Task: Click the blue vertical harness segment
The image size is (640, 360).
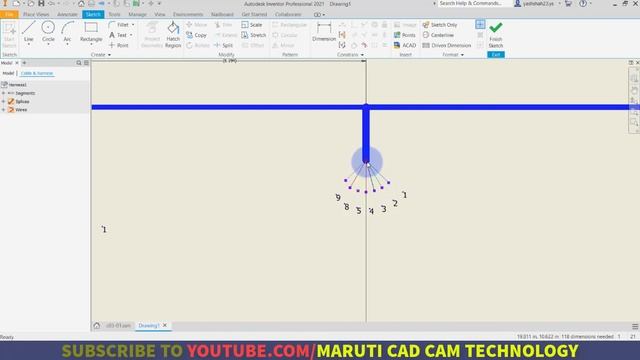Action: pyautogui.click(x=366, y=135)
